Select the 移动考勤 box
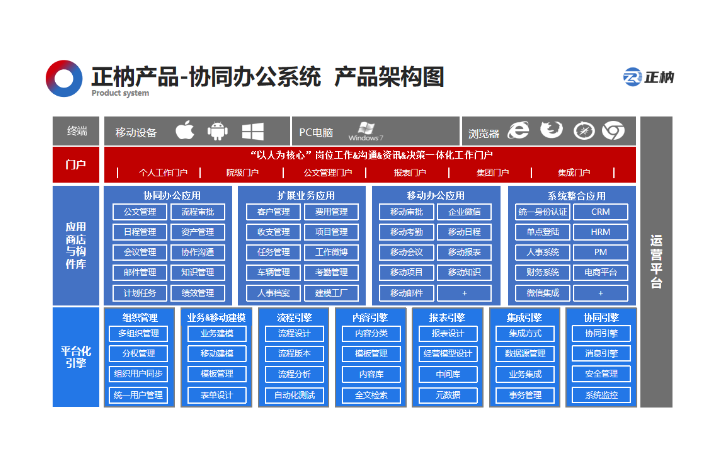 pyautogui.click(x=406, y=232)
